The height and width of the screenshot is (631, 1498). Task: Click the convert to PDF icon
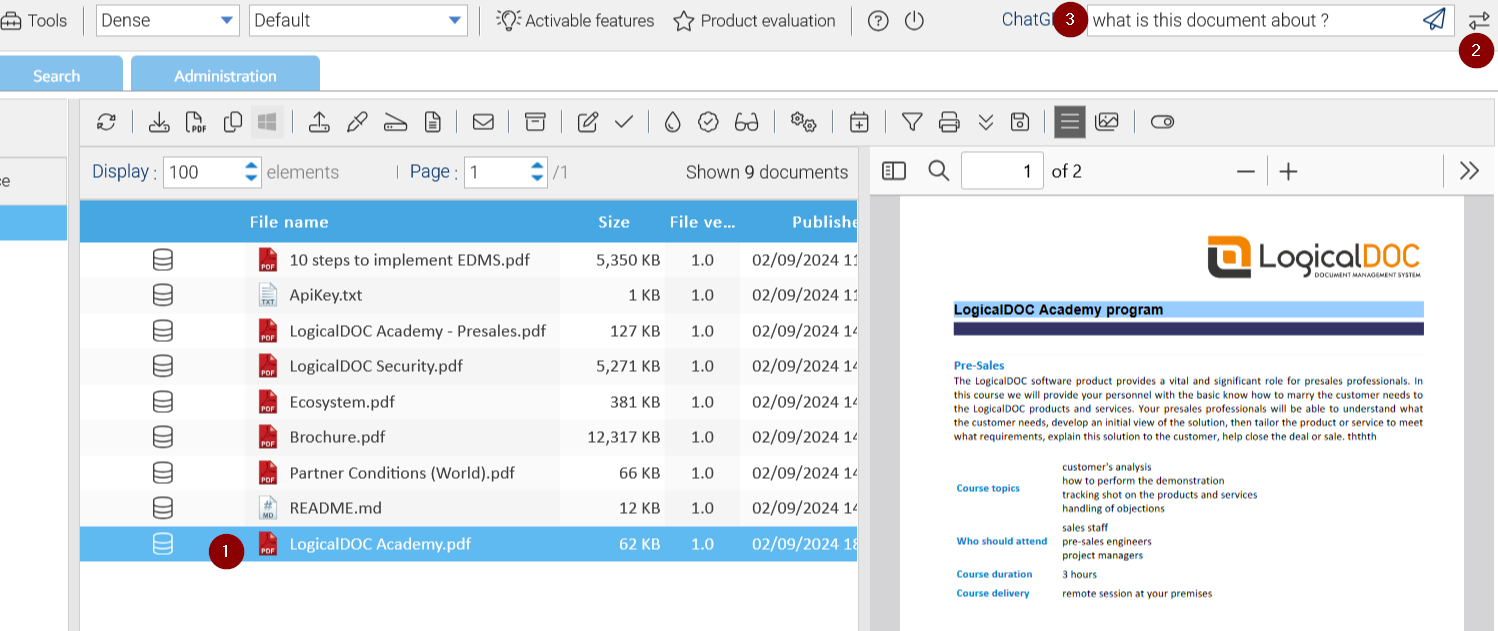[197, 122]
